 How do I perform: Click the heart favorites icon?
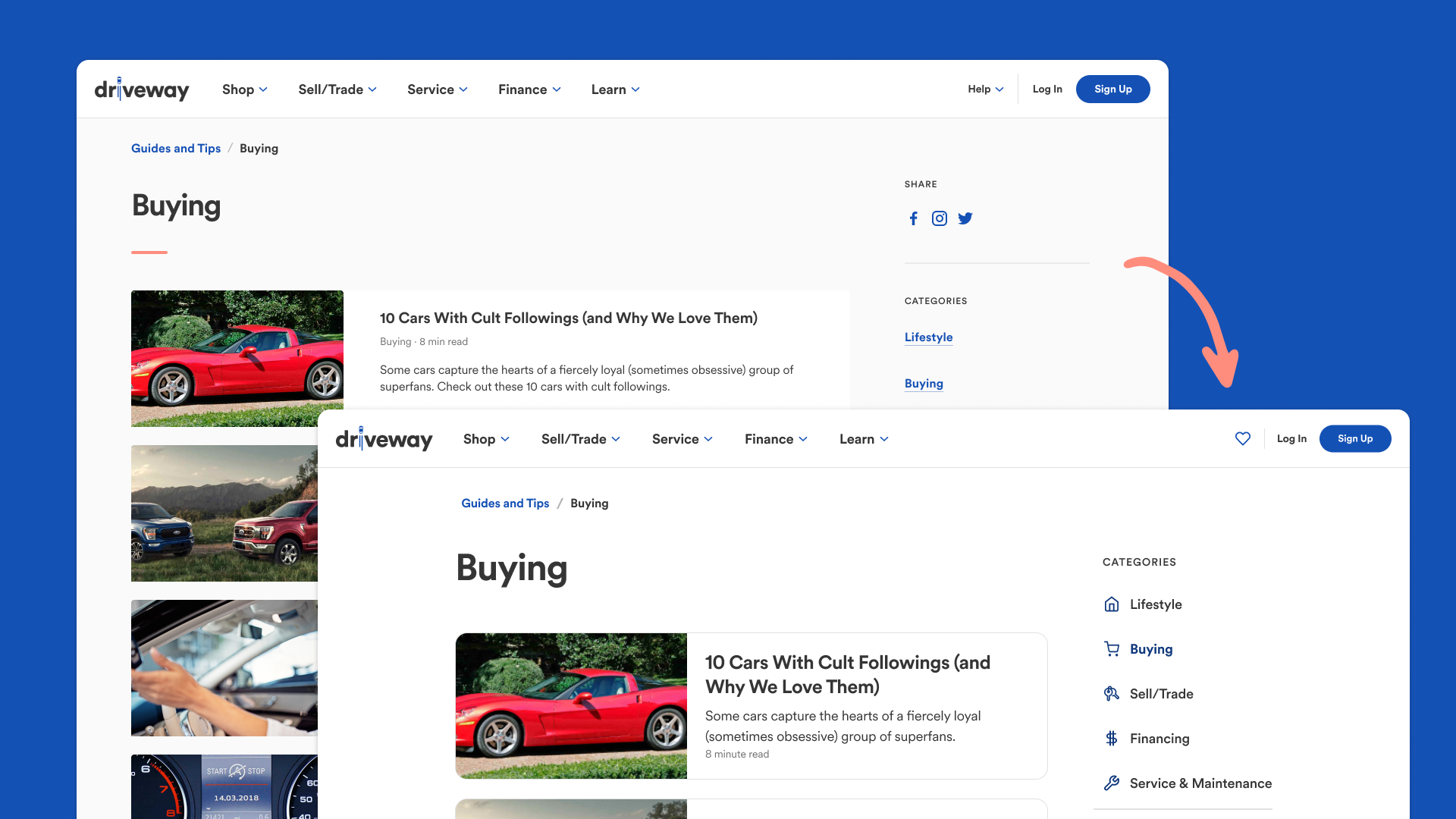pos(1242,438)
